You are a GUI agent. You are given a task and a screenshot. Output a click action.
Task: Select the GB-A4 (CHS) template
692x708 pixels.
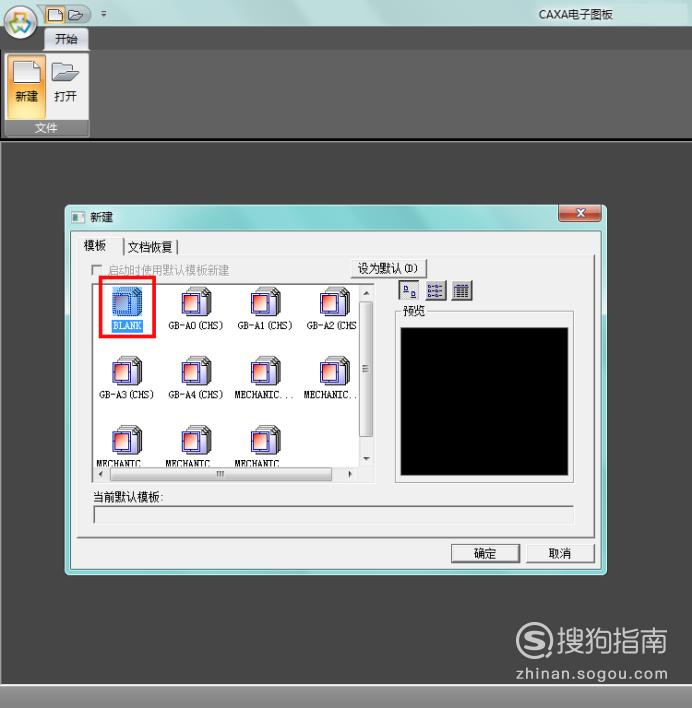[196, 378]
